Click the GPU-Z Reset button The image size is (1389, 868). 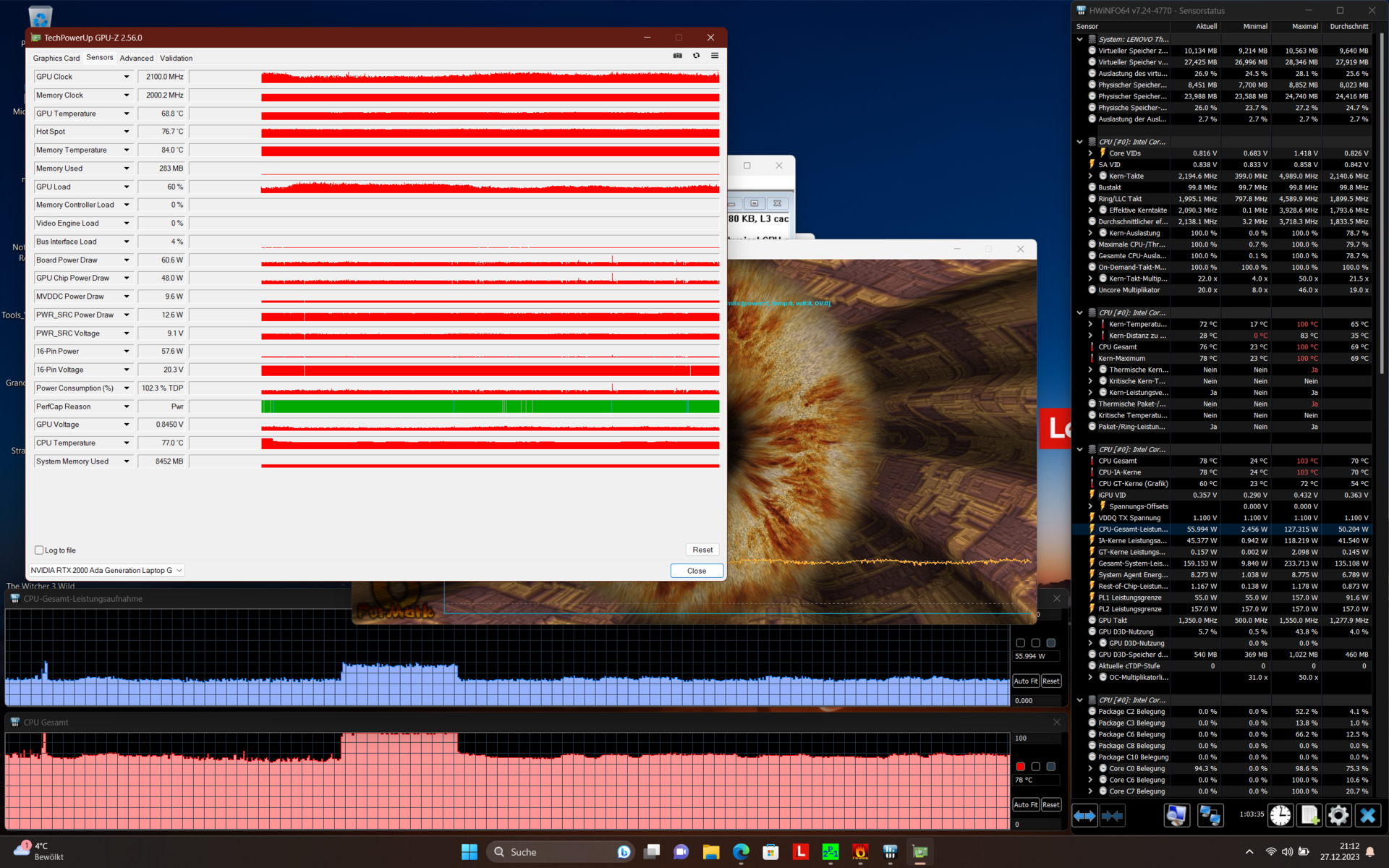(x=702, y=550)
